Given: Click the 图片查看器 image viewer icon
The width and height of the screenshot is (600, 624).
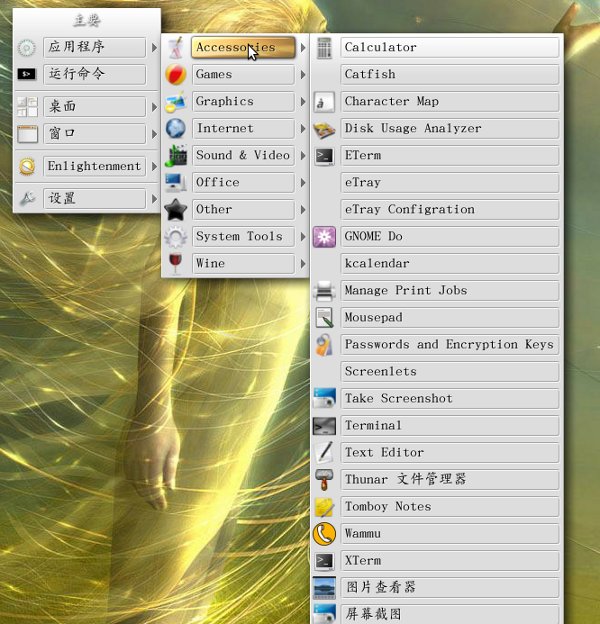Looking at the screenshot, I should 324,588.
